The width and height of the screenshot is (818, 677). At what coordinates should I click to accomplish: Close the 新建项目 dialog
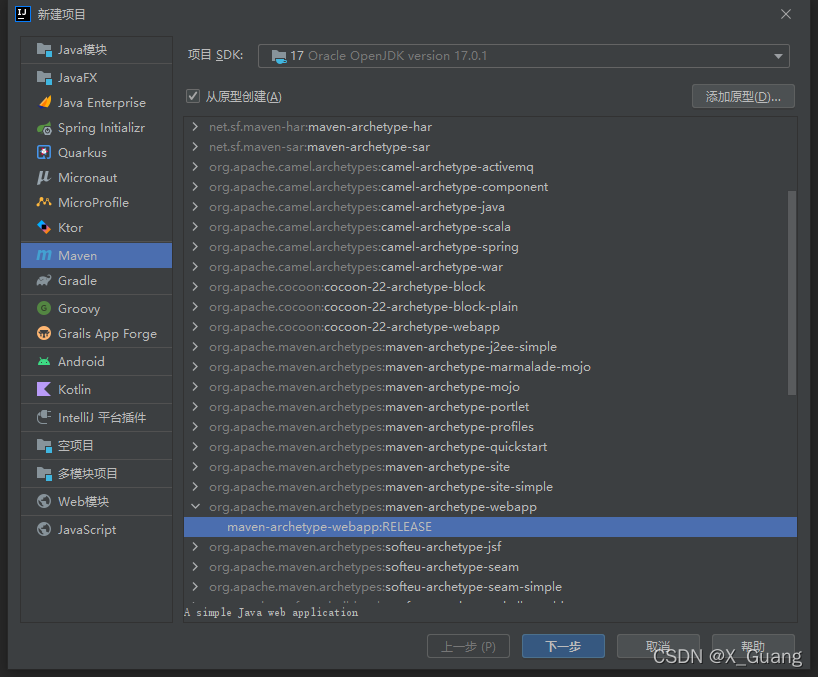786,14
